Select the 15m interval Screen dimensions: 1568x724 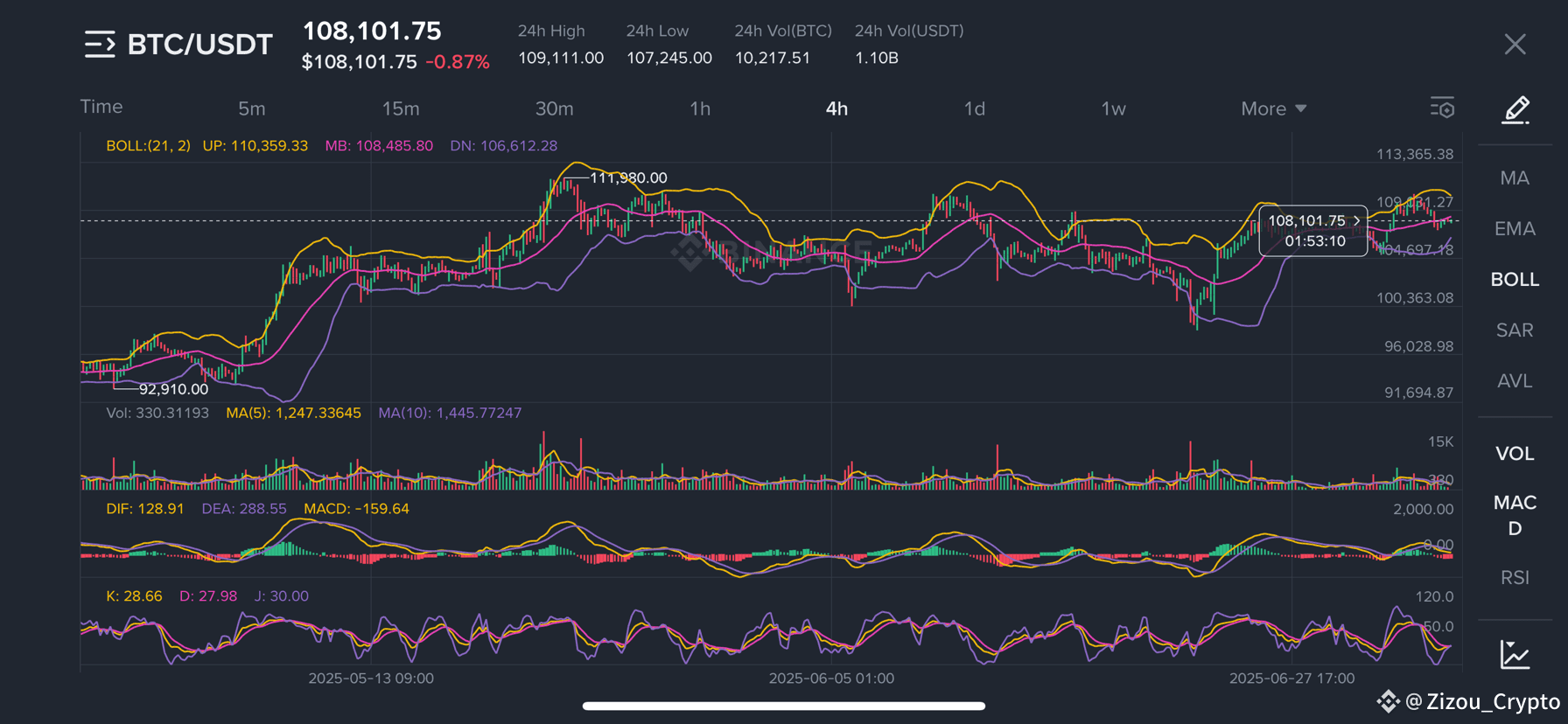401,108
